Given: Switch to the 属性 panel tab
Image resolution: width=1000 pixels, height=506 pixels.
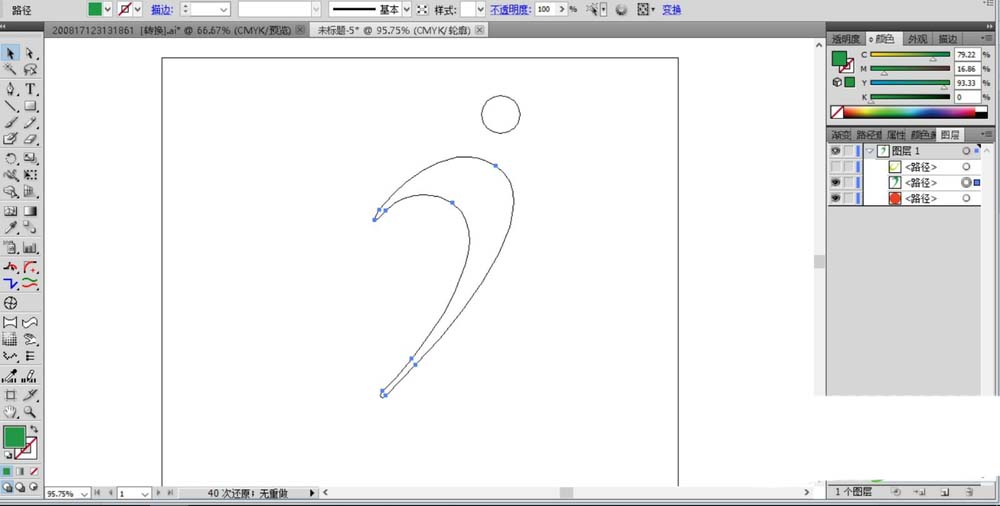Looking at the screenshot, I should click(895, 135).
